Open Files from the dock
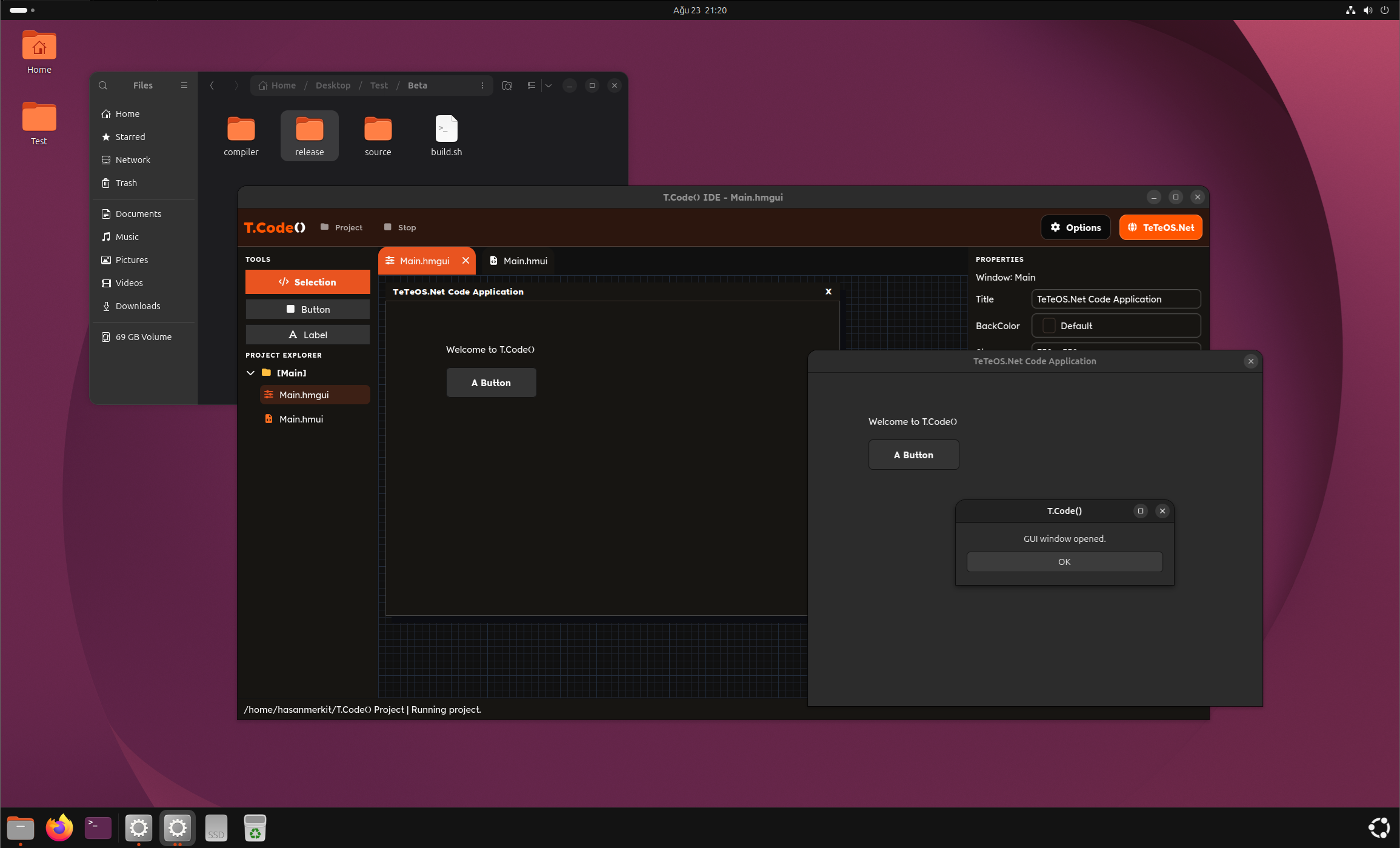 click(21, 828)
